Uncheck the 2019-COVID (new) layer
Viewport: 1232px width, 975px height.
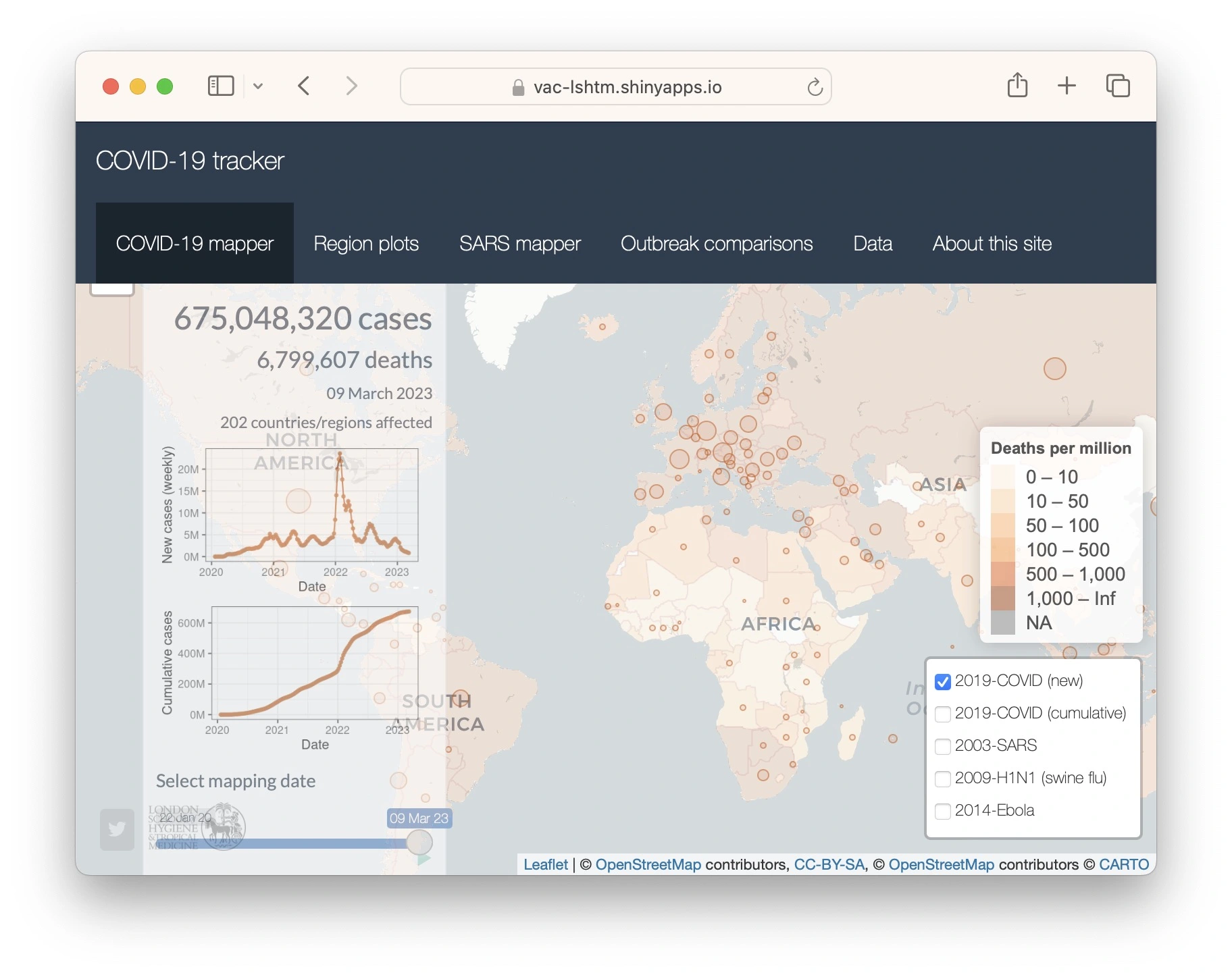coord(943,681)
